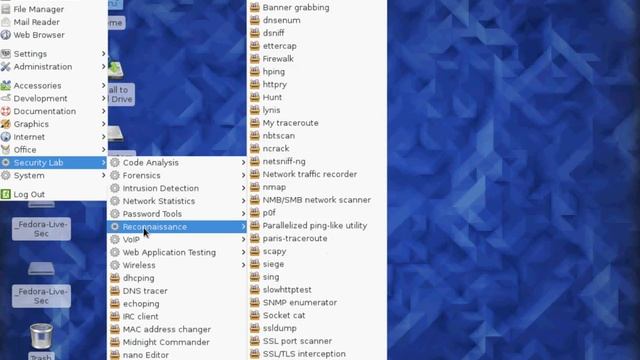Launch Hunt tool

click(x=317, y=97)
